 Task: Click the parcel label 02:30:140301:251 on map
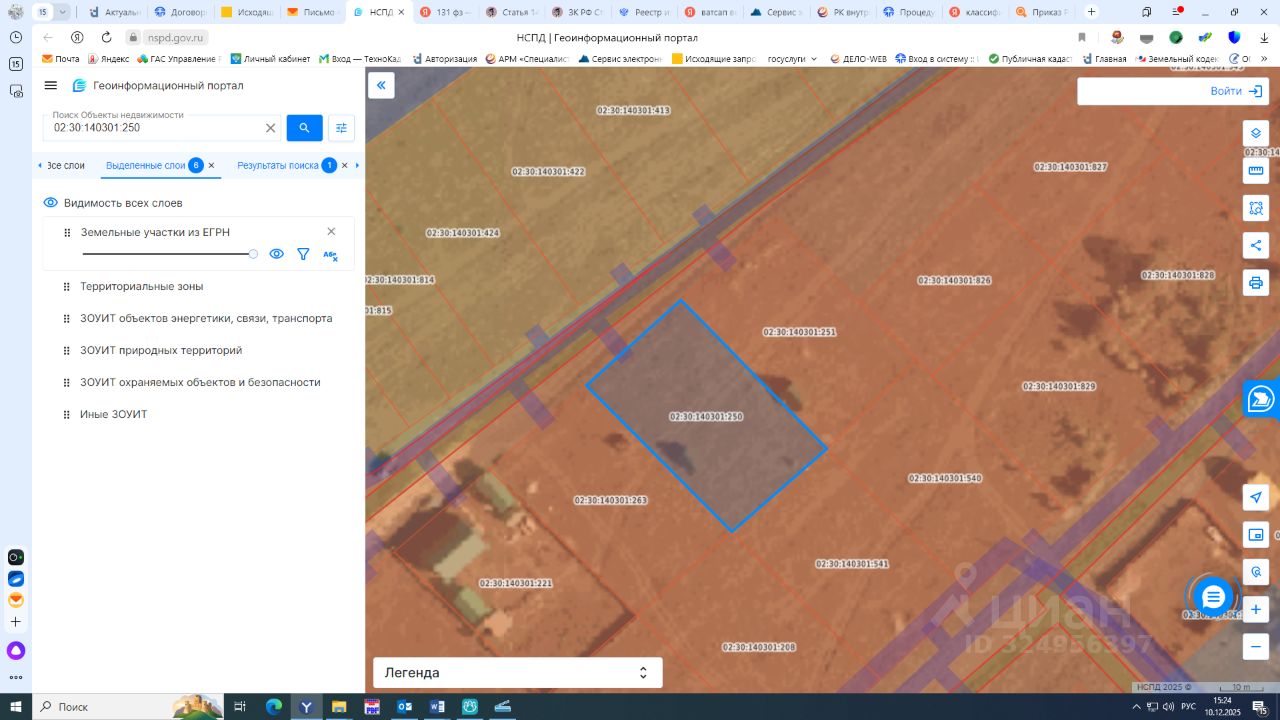(x=799, y=332)
